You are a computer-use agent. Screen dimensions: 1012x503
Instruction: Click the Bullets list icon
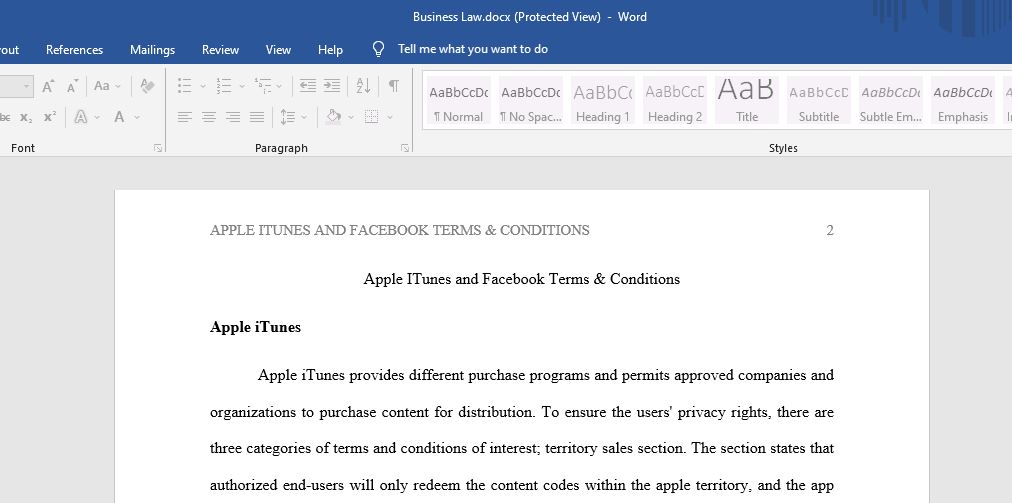[x=185, y=86]
